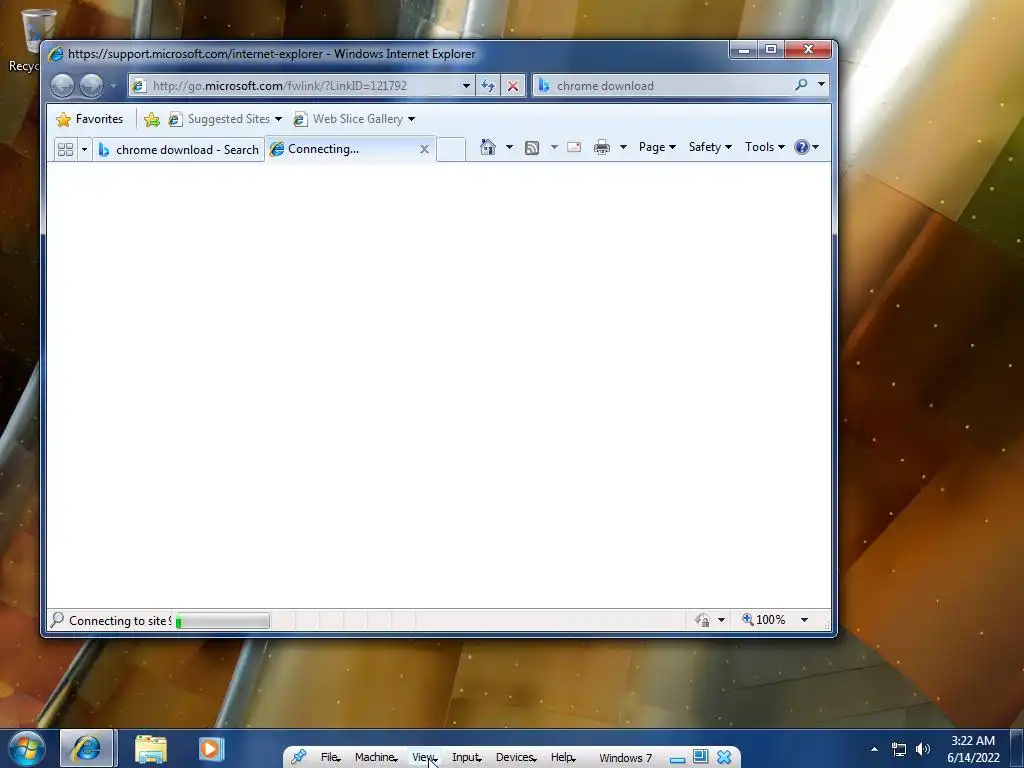
Task: Click the Print icon
Action: point(601,148)
